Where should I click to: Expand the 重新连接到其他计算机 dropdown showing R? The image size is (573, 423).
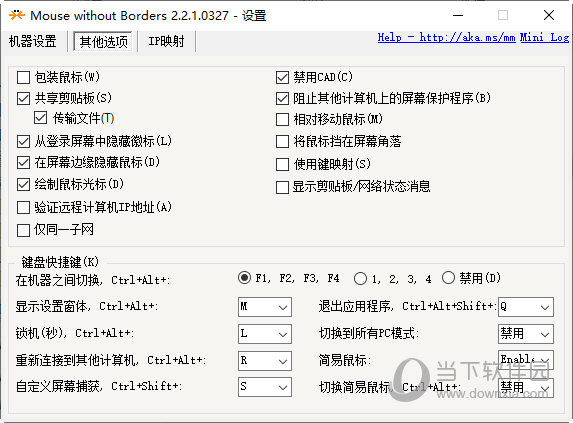click(x=265, y=361)
